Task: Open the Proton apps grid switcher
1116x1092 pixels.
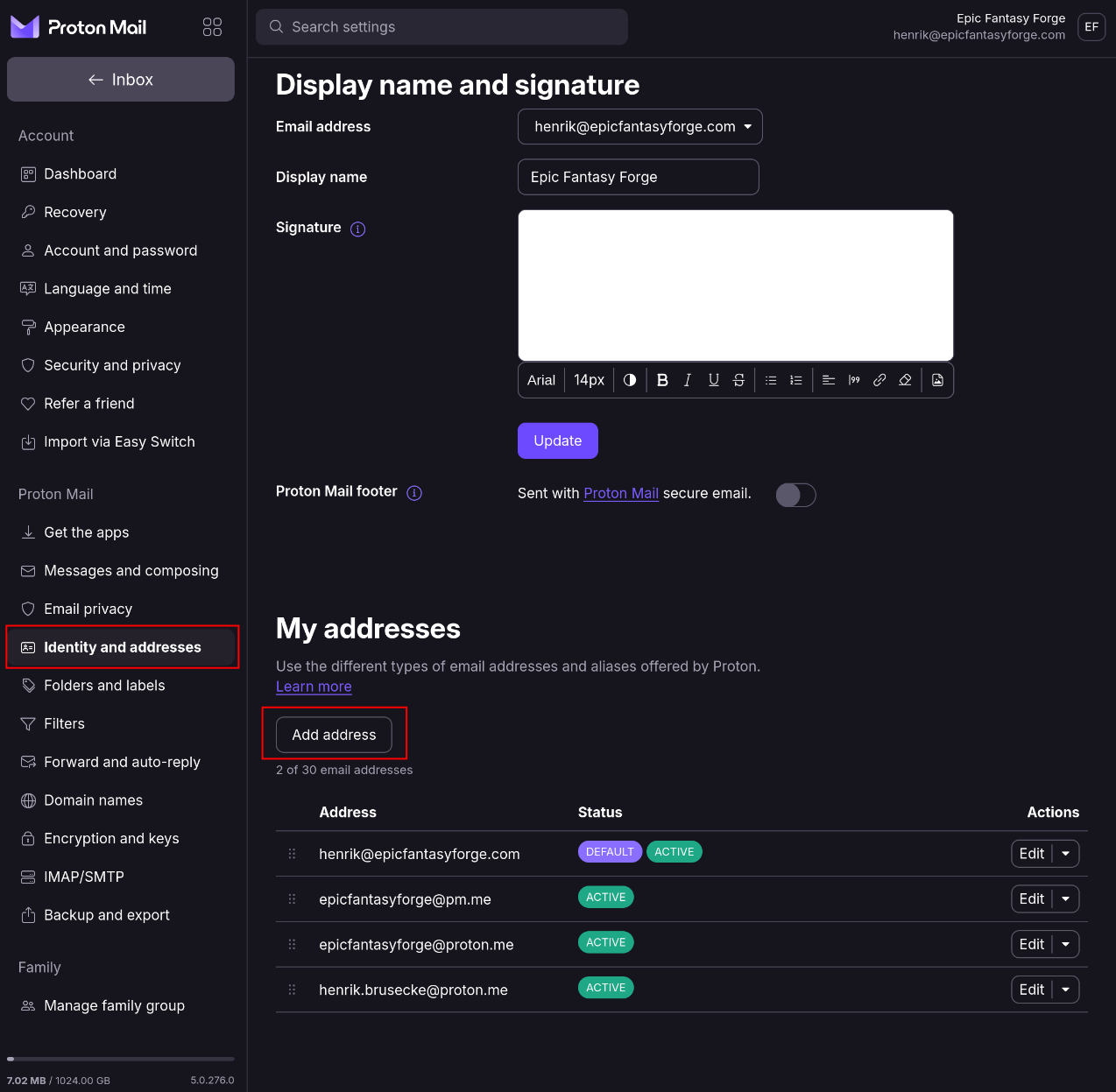Action: [212, 27]
